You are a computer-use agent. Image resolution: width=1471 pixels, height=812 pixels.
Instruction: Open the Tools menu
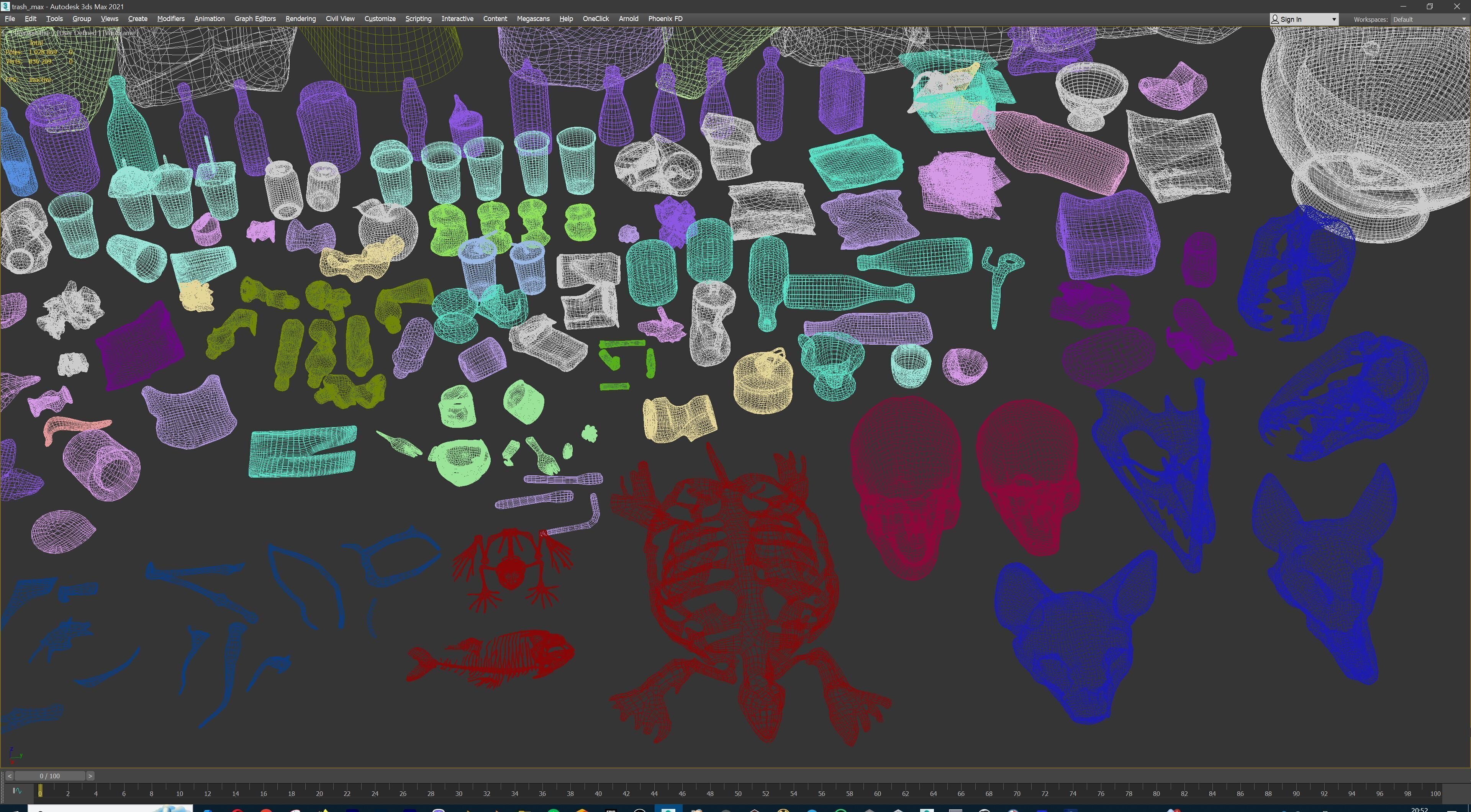[54, 19]
